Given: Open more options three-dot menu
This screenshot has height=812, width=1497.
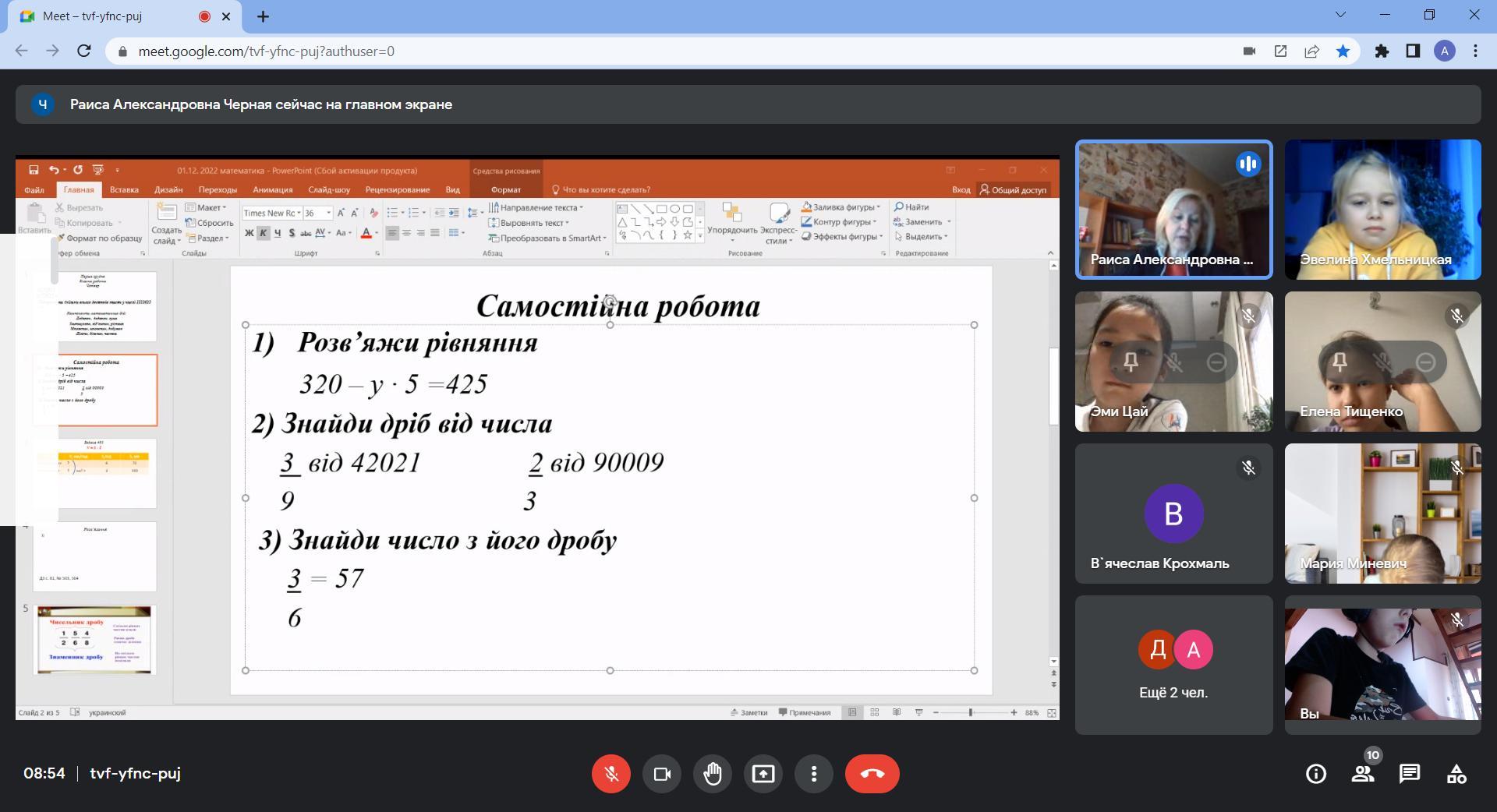Looking at the screenshot, I should point(813,774).
